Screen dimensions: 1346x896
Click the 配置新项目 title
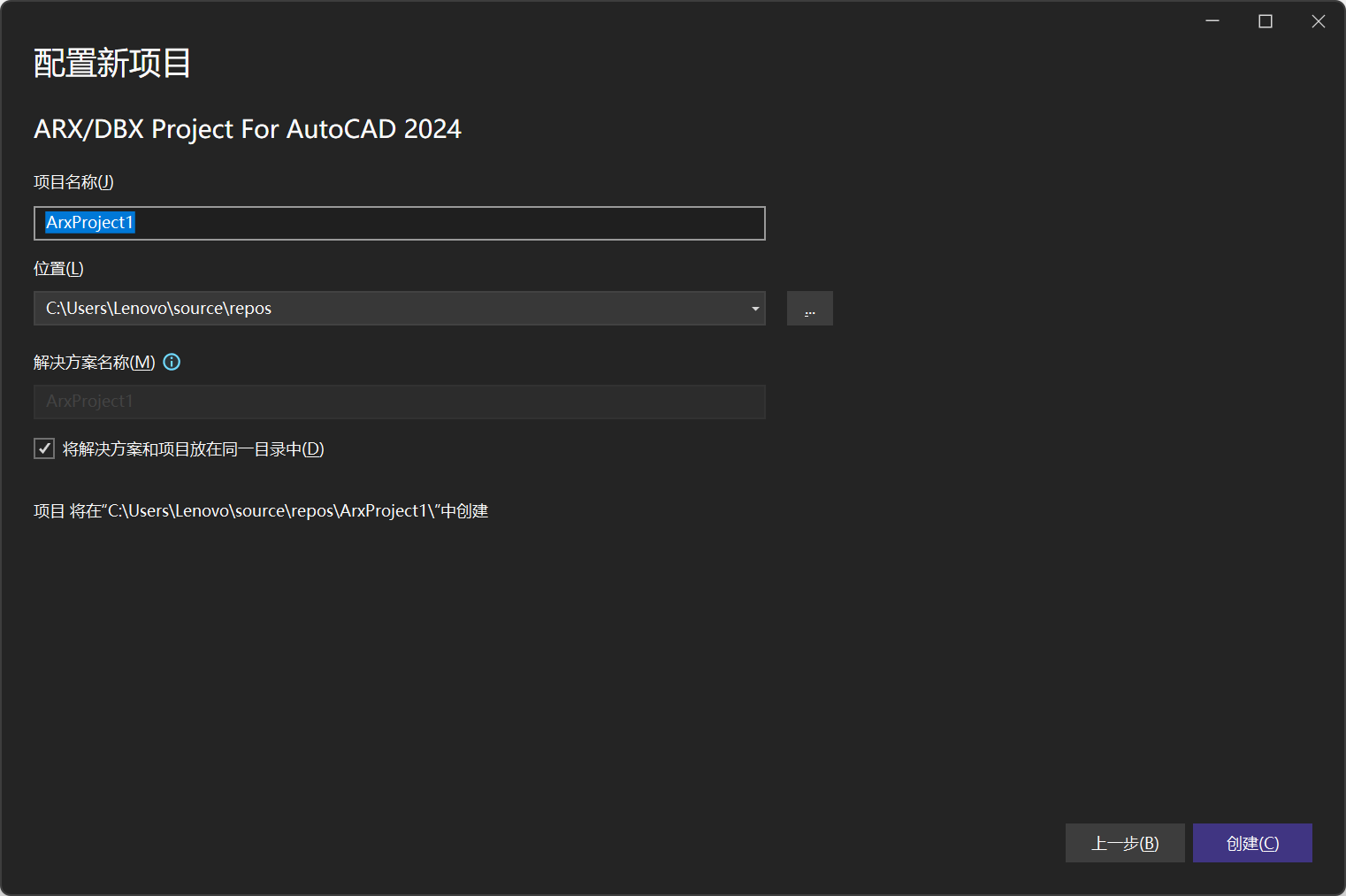(112, 63)
